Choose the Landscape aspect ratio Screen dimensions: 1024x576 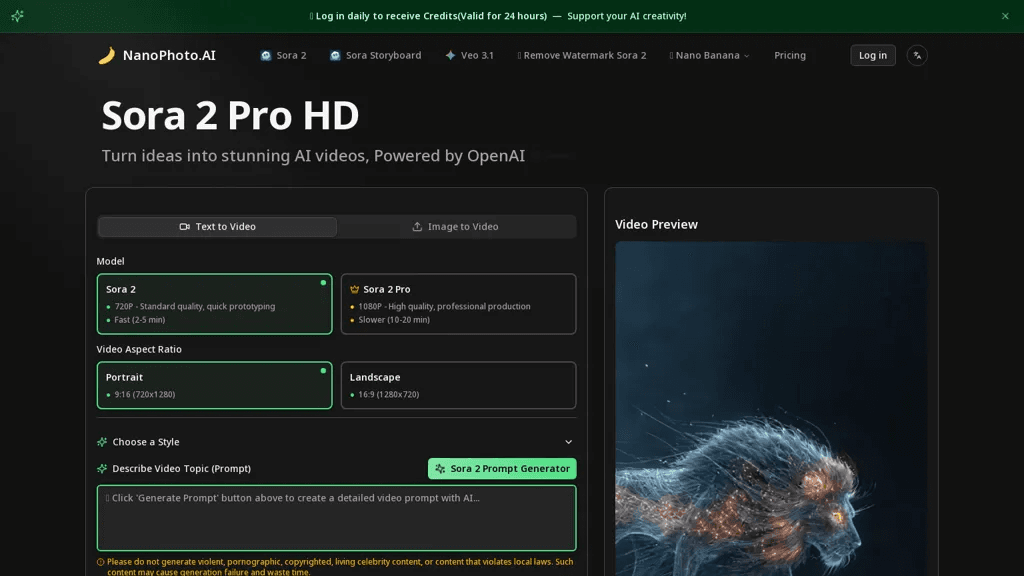pos(458,385)
